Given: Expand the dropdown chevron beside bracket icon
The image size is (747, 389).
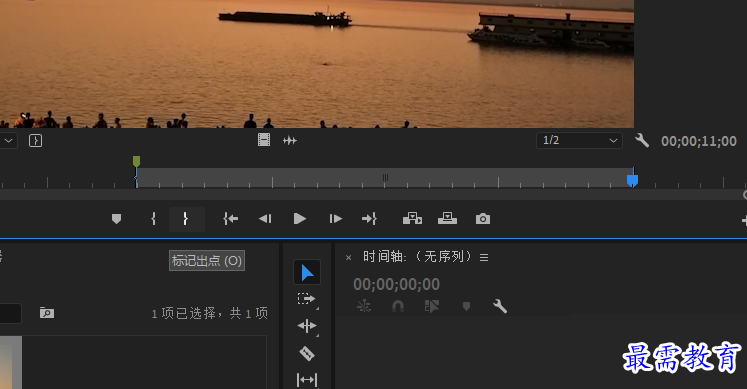Looking at the screenshot, I should pos(9,141).
